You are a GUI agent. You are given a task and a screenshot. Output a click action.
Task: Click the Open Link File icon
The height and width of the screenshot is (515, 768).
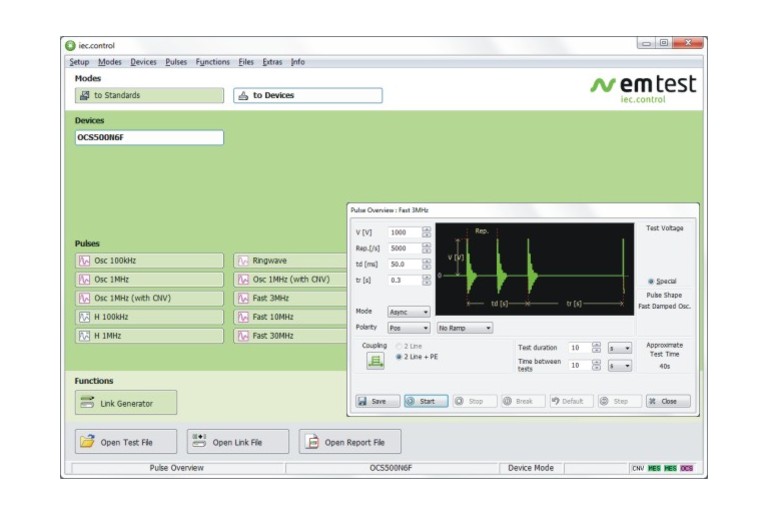[x=199, y=442]
